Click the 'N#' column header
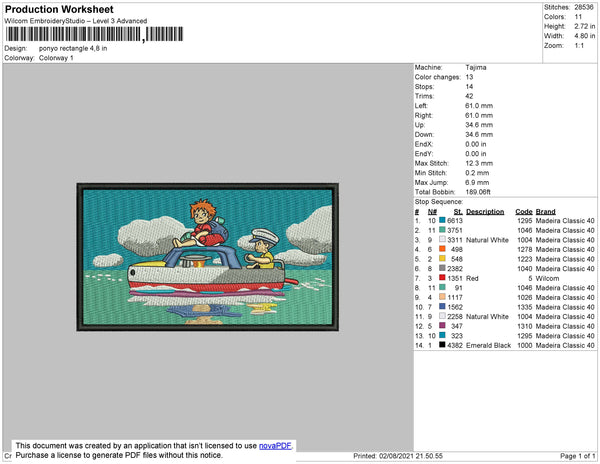Image resolution: width=600 pixels, height=464 pixels. pos(432,212)
